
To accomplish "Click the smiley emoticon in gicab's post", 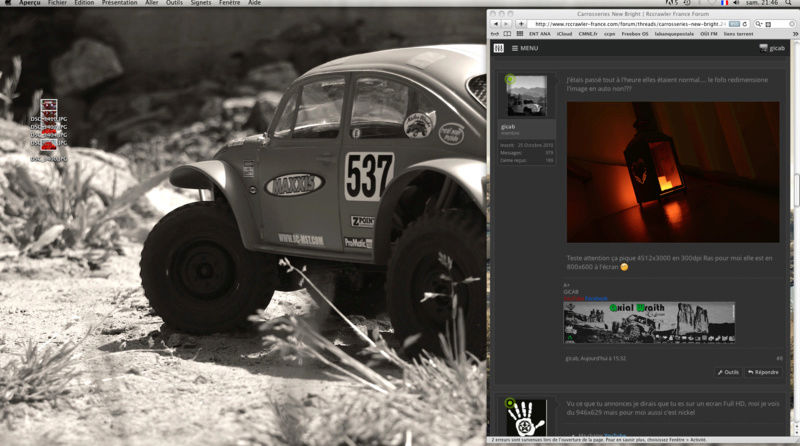I will tap(624, 267).
